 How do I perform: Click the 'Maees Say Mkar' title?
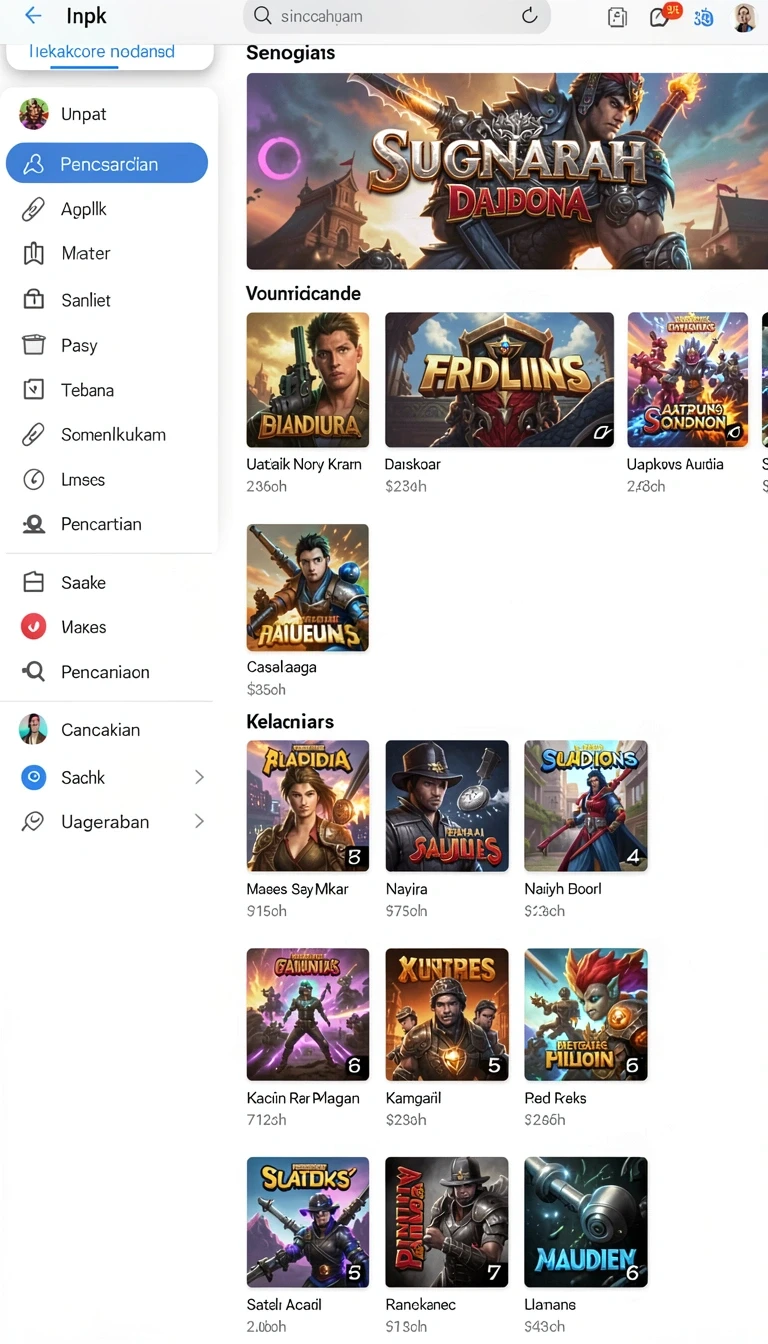click(x=298, y=889)
